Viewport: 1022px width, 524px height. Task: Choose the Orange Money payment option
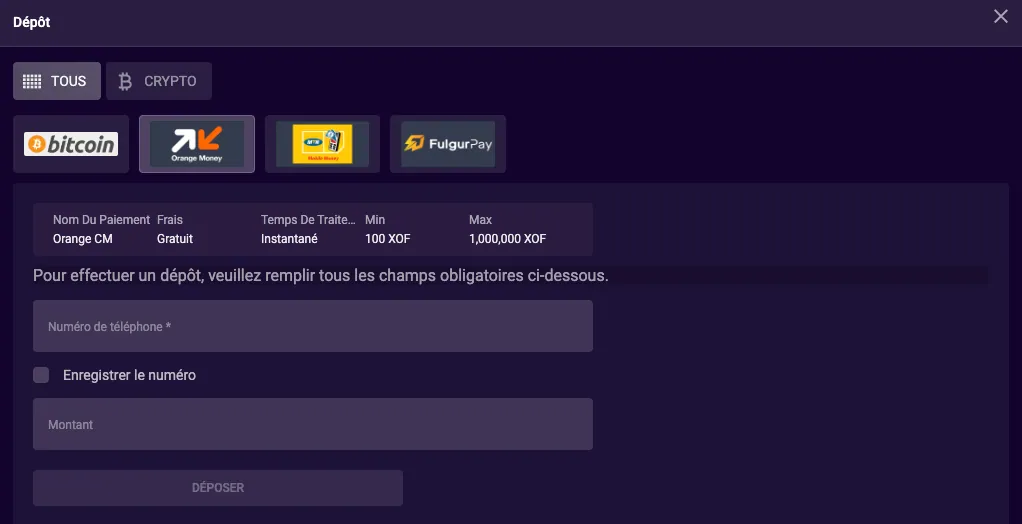click(197, 144)
